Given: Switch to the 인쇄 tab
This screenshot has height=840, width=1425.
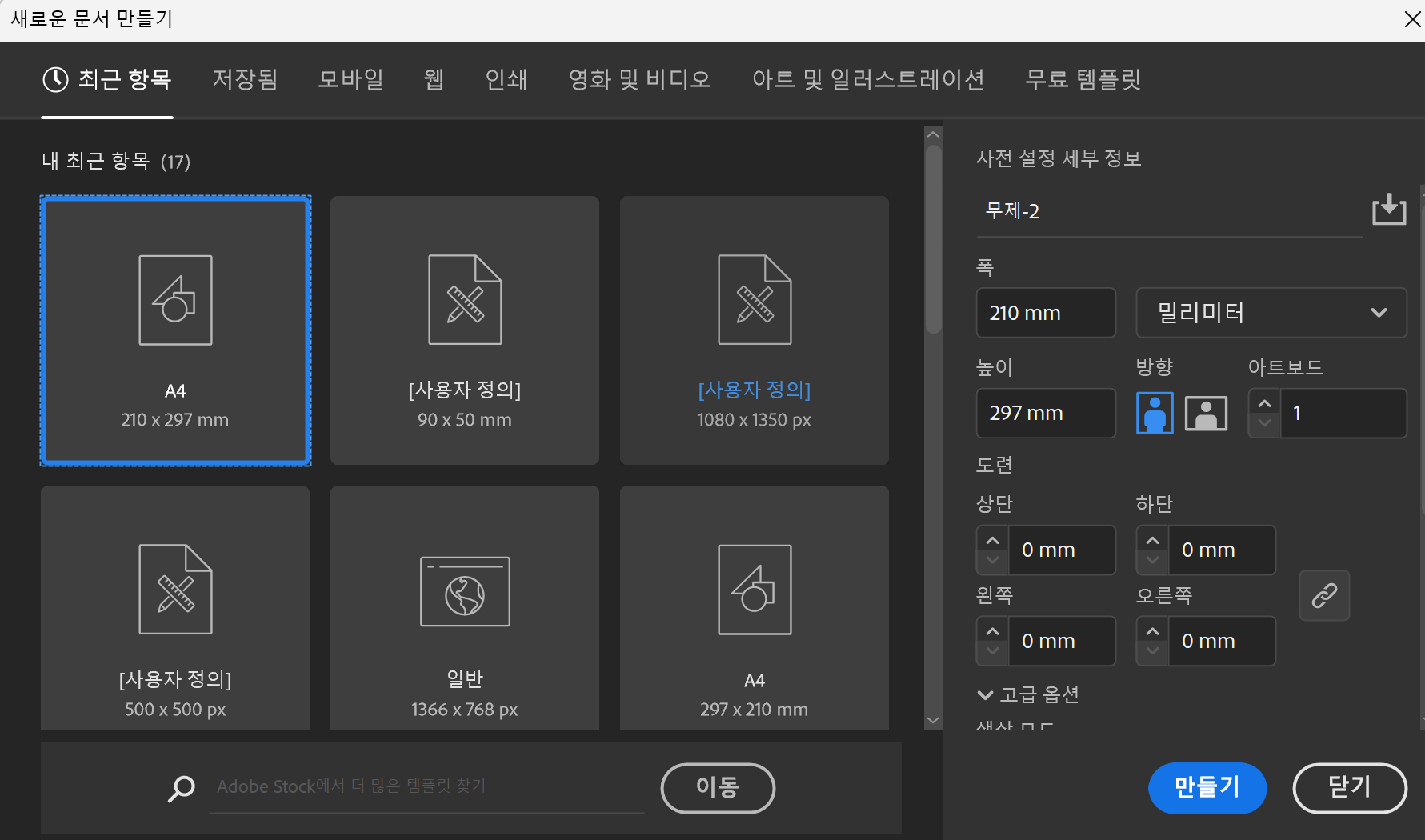Looking at the screenshot, I should pos(506,79).
